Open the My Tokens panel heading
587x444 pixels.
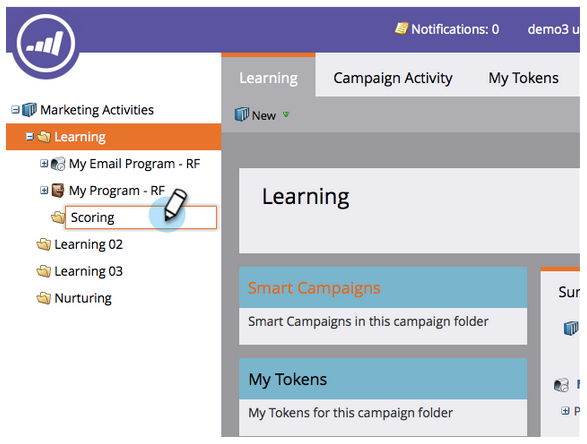288,379
